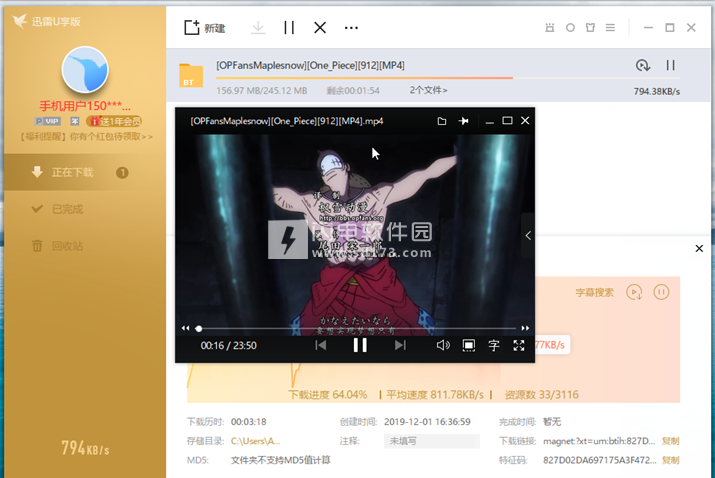The height and width of the screenshot is (478, 715).
Task: Click the 迅雷U享版 logo
Action: [47, 21]
